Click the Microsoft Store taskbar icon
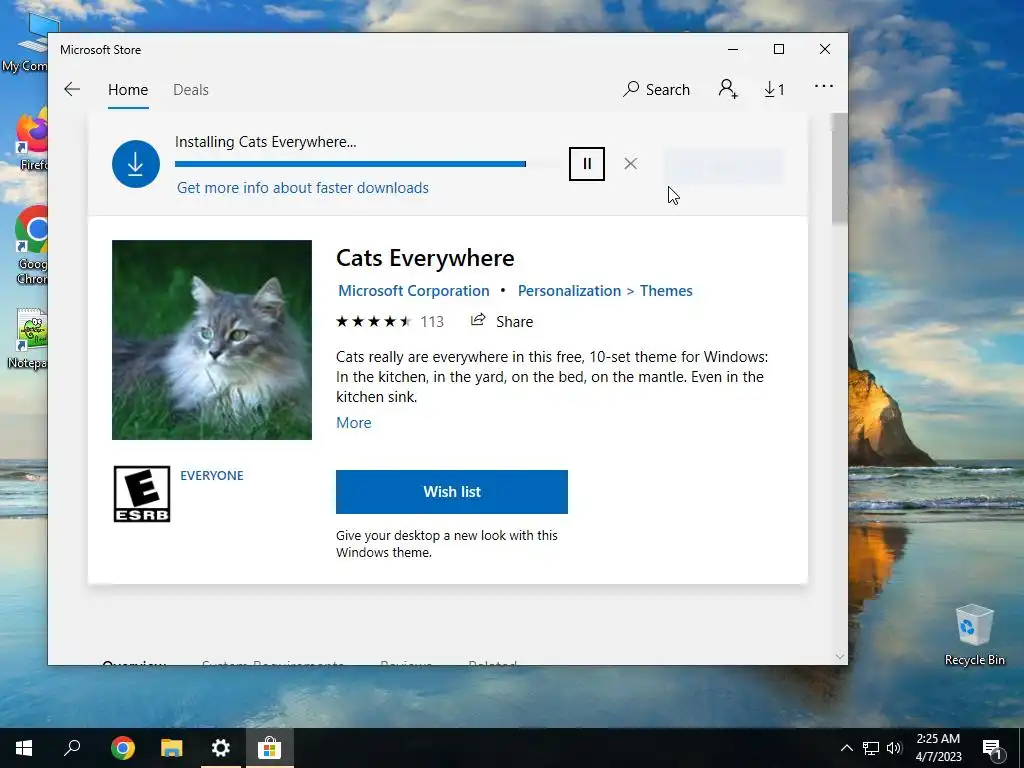Image resolution: width=1024 pixels, height=768 pixels. [269, 748]
